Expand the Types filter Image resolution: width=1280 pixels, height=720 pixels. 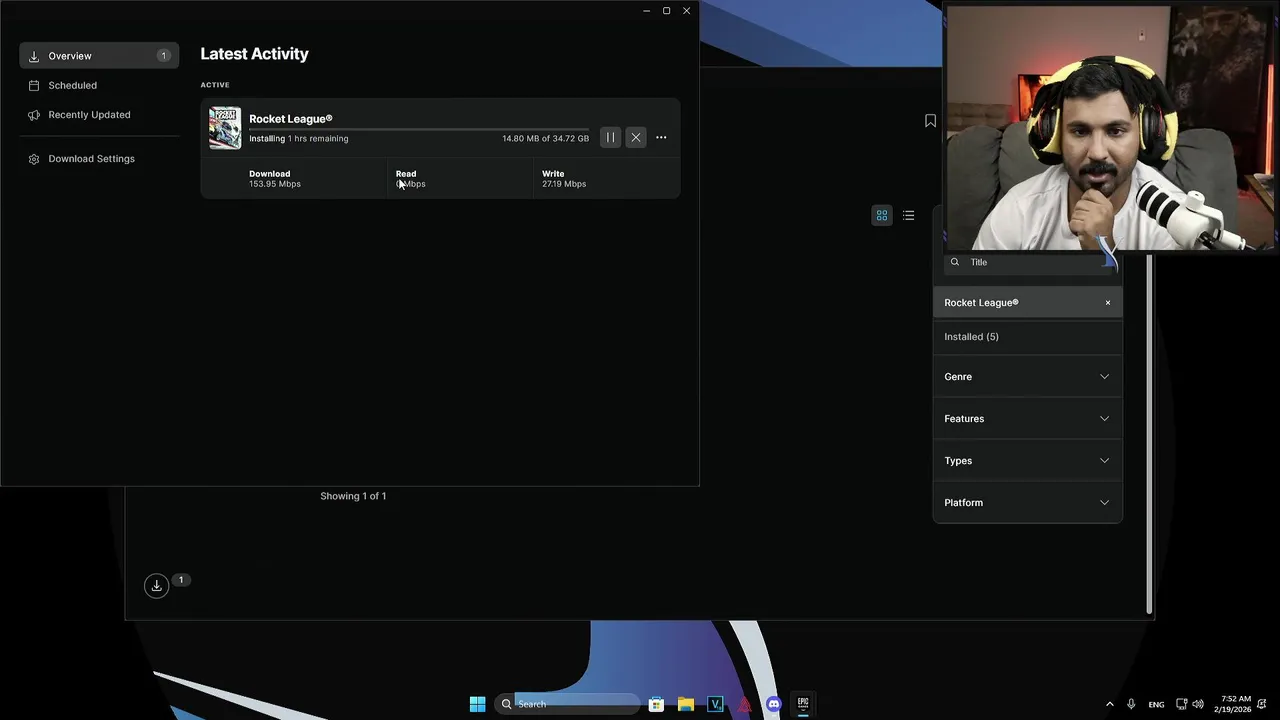point(1028,461)
